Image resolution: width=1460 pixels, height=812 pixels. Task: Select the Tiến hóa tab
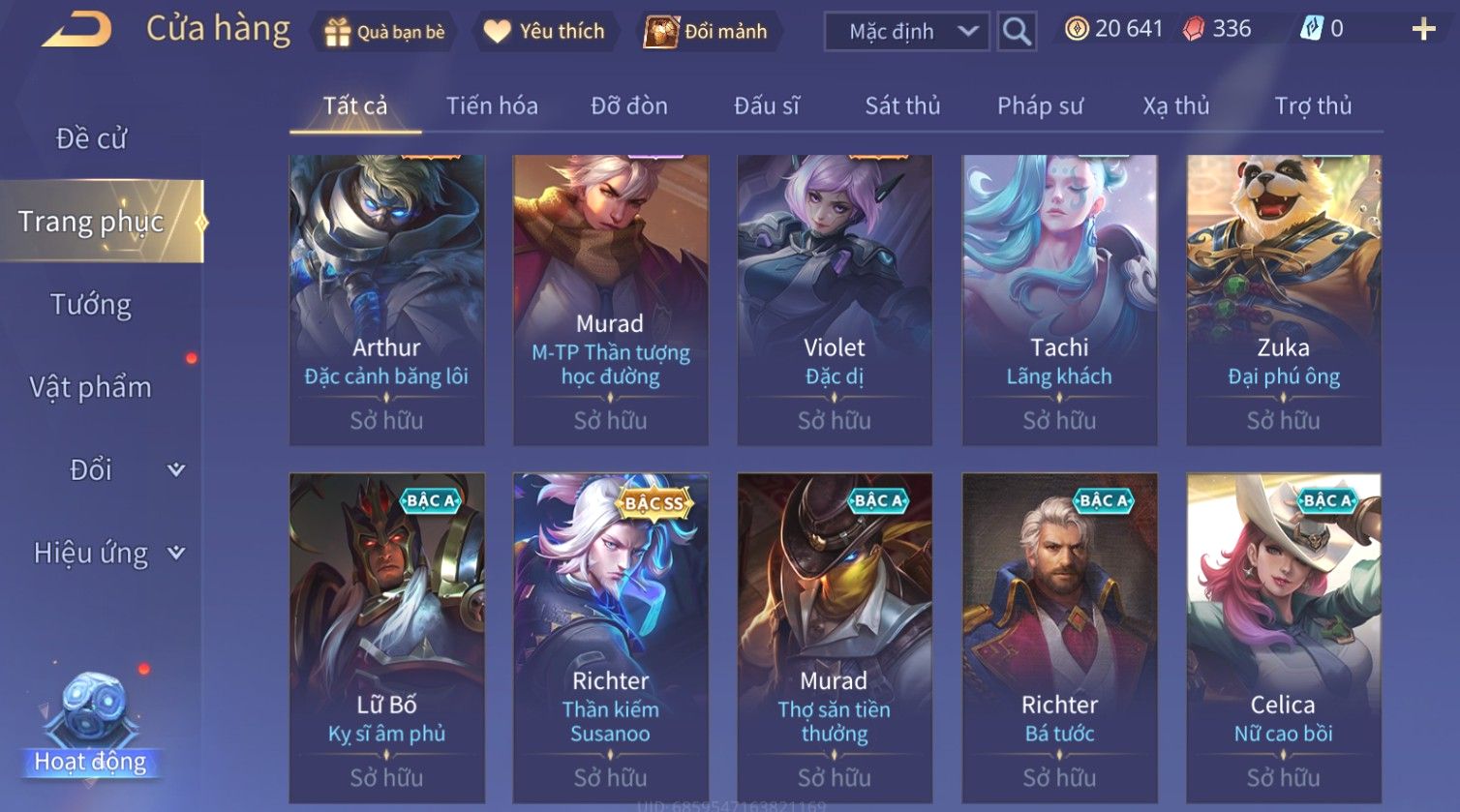click(492, 105)
